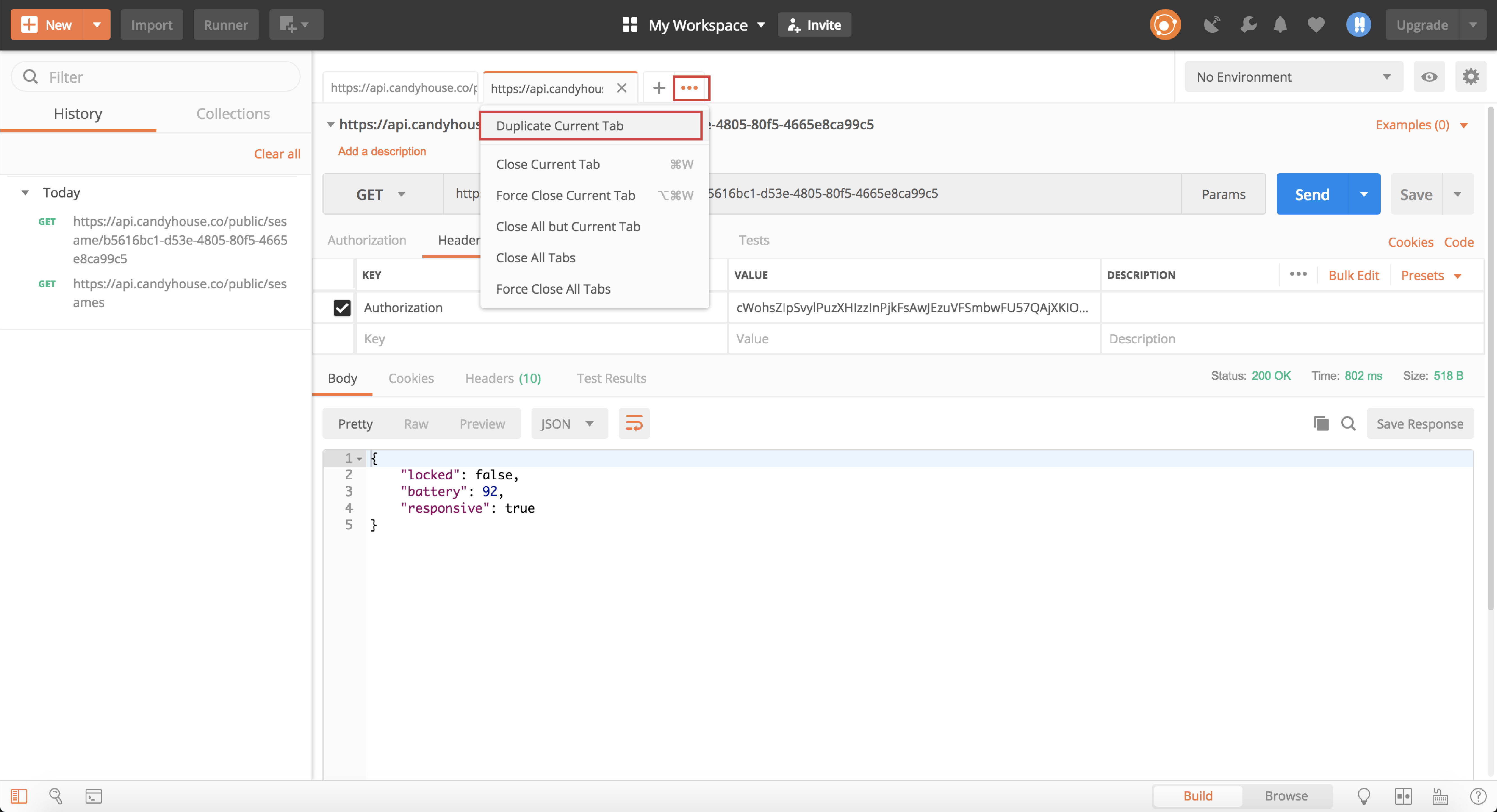Open the user avatar menu
The image size is (1497, 812).
(x=1358, y=25)
